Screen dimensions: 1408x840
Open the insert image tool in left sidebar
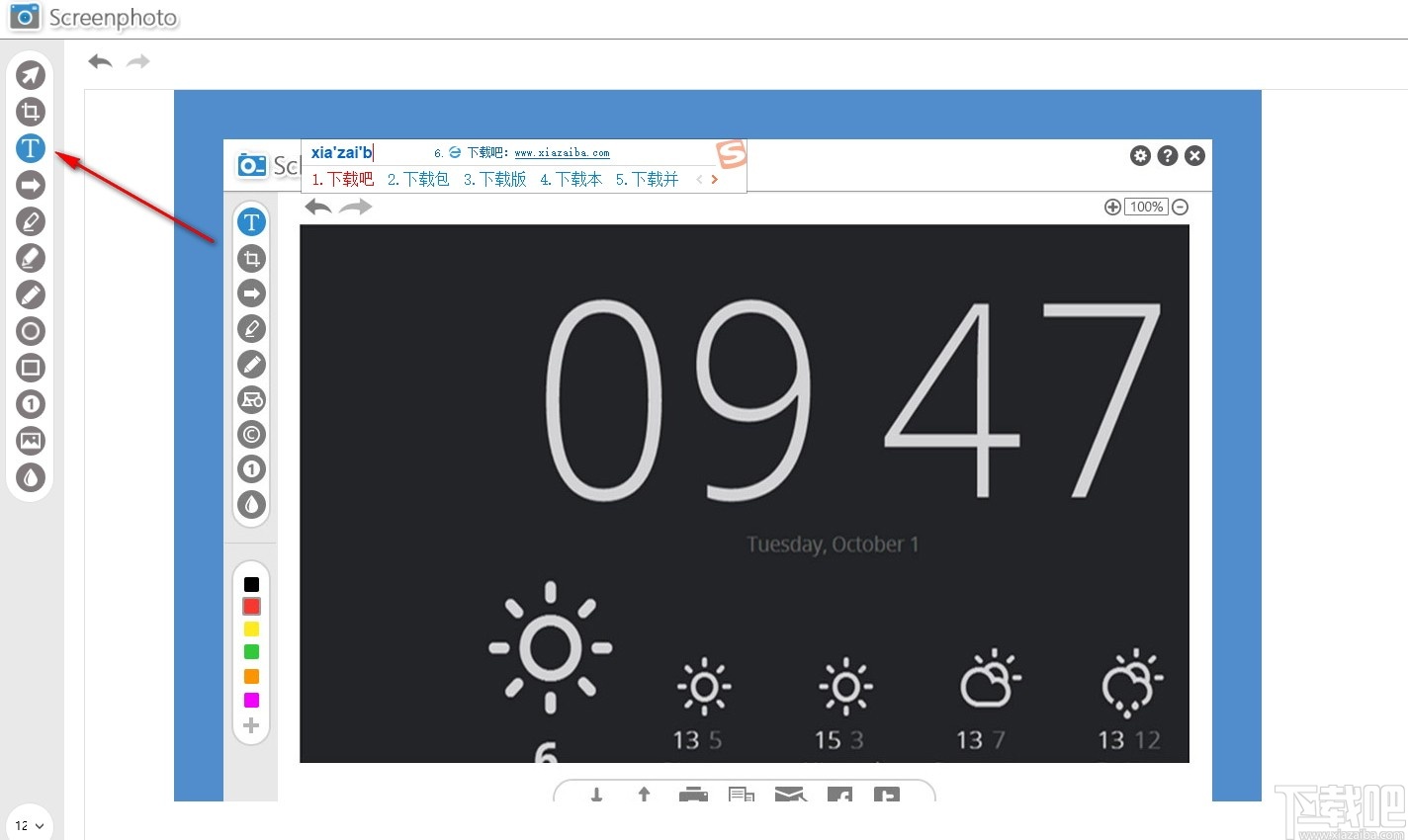coord(31,441)
